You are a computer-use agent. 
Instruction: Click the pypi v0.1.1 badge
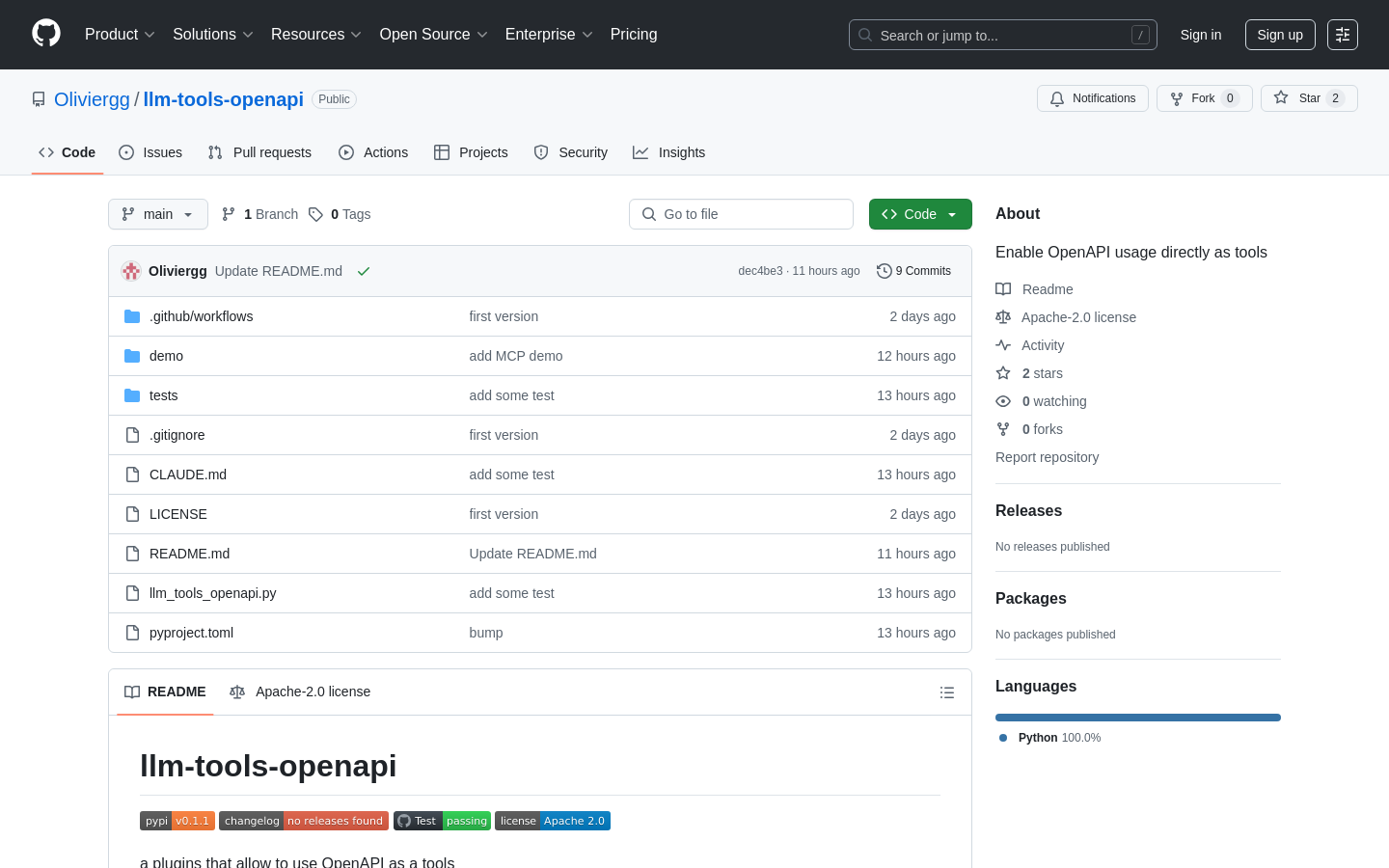(177, 821)
